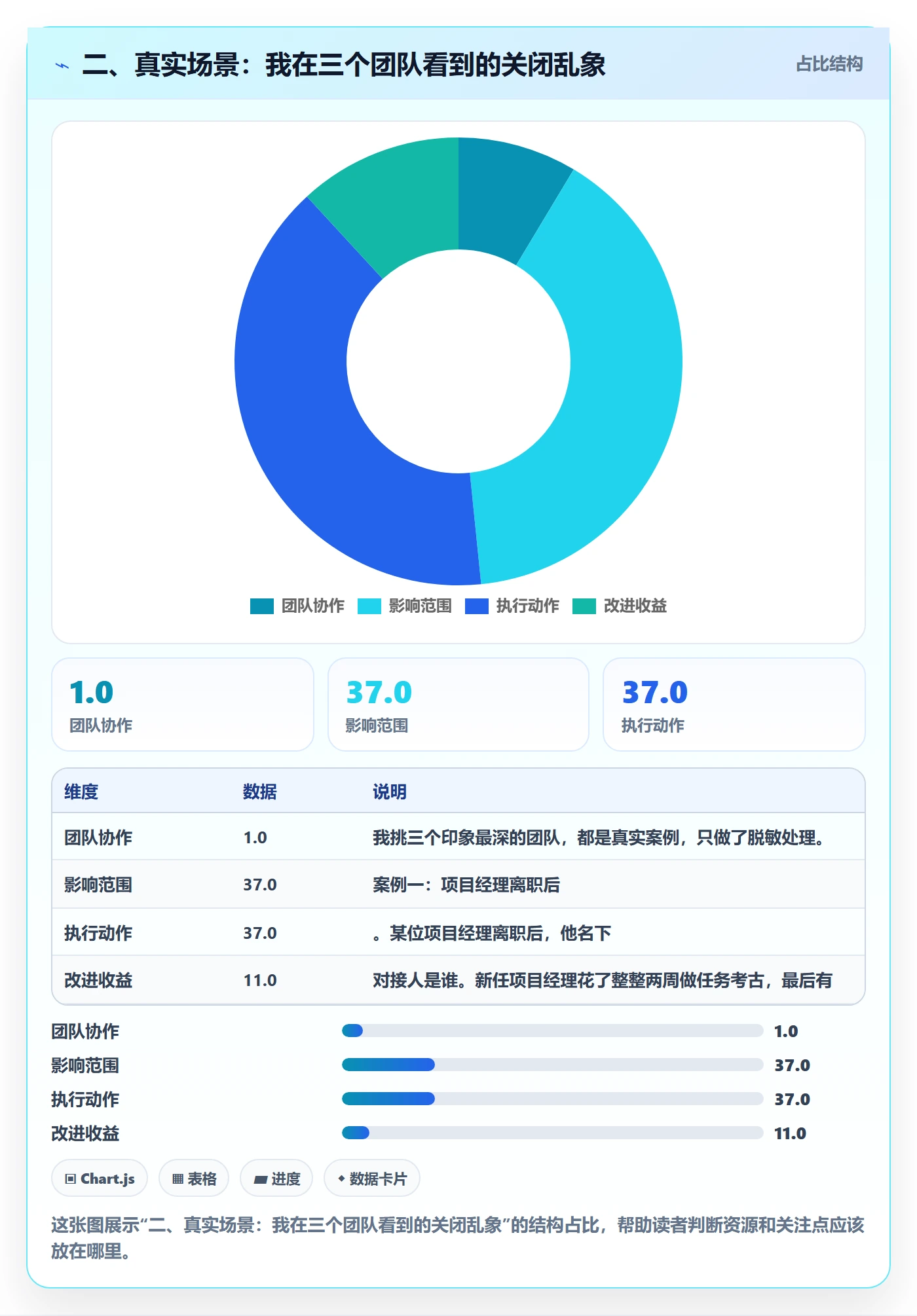This screenshot has width=917, height=1316.
Task: Click the 占比结构 label in header
Action: pos(829,64)
